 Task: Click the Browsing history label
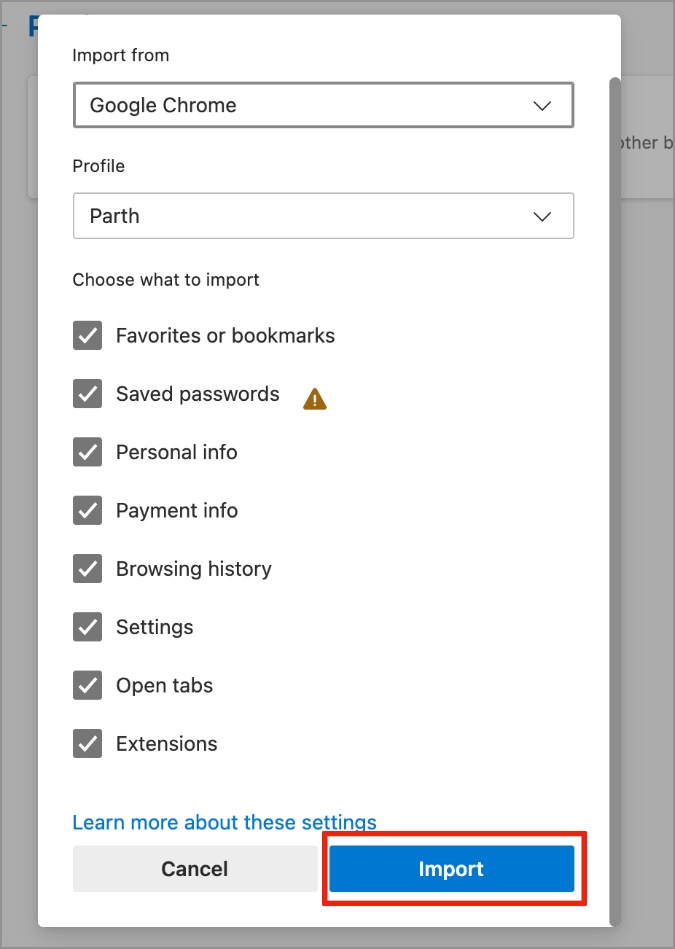click(194, 569)
